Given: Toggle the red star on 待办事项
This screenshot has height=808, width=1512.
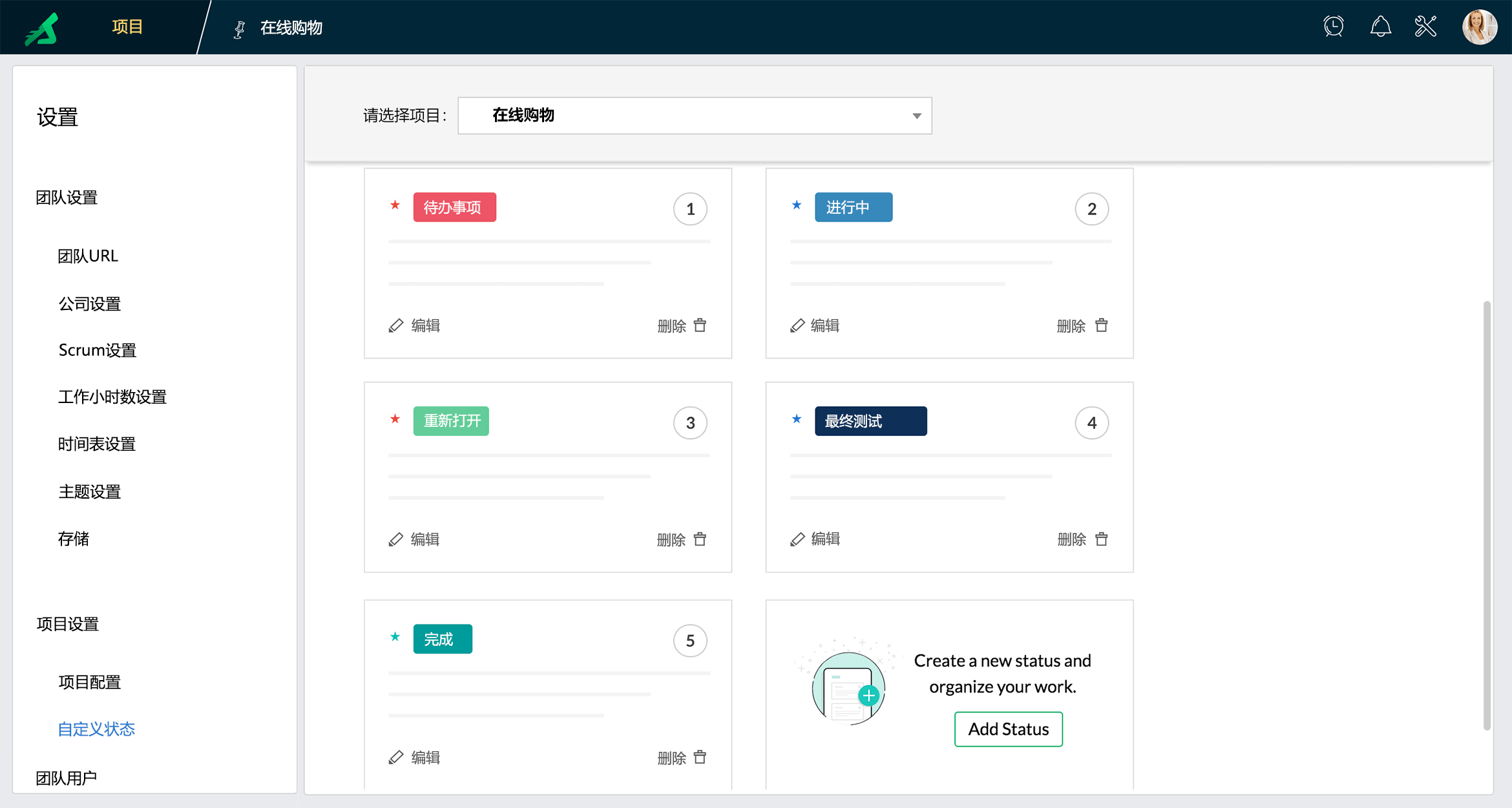Looking at the screenshot, I should coord(395,205).
